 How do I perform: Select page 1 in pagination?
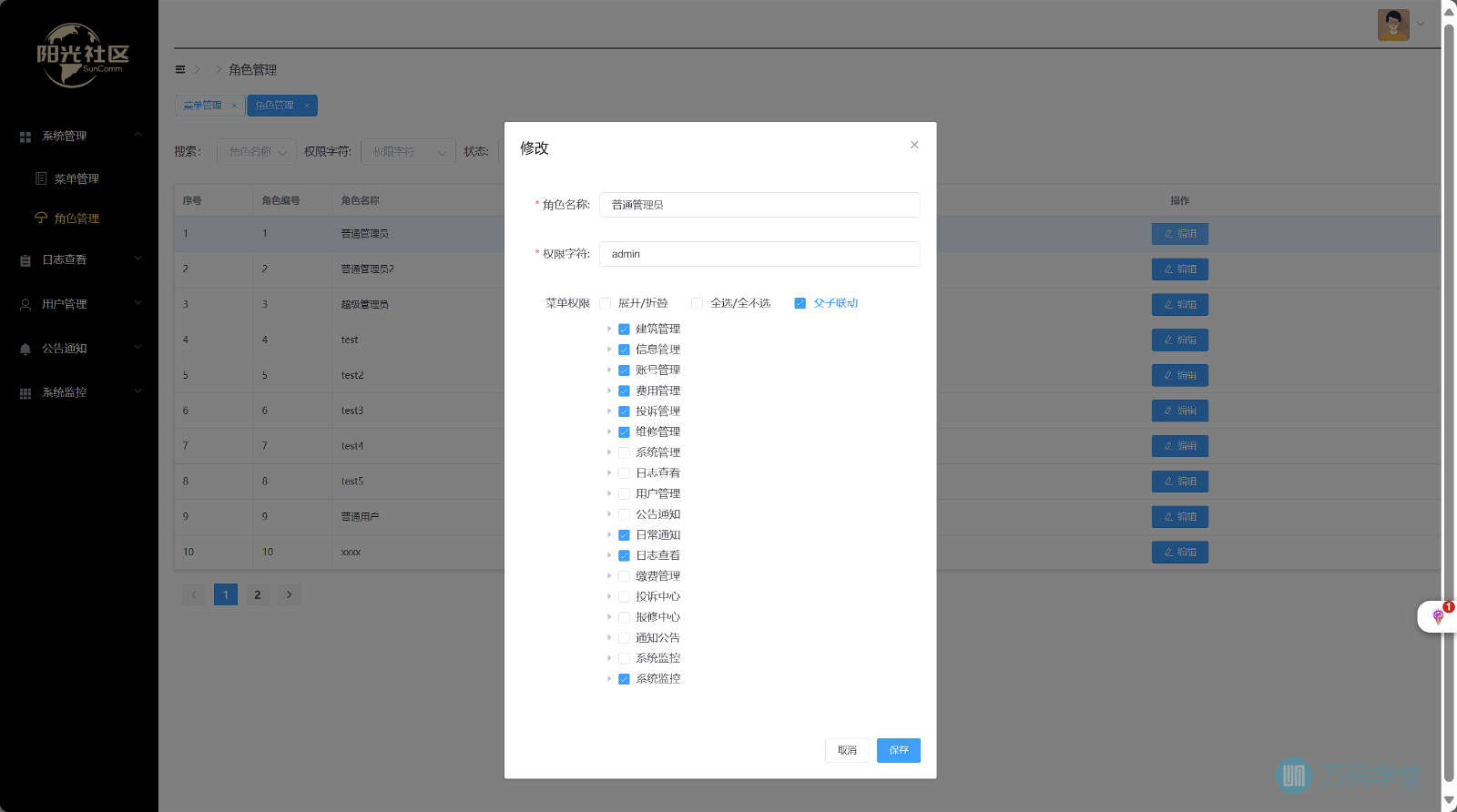(x=226, y=594)
